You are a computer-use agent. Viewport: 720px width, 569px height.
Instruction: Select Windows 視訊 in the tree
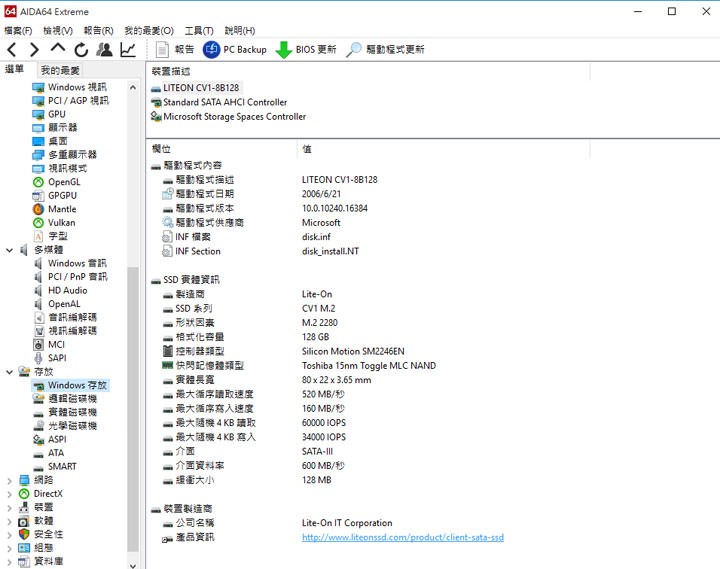click(x=77, y=87)
